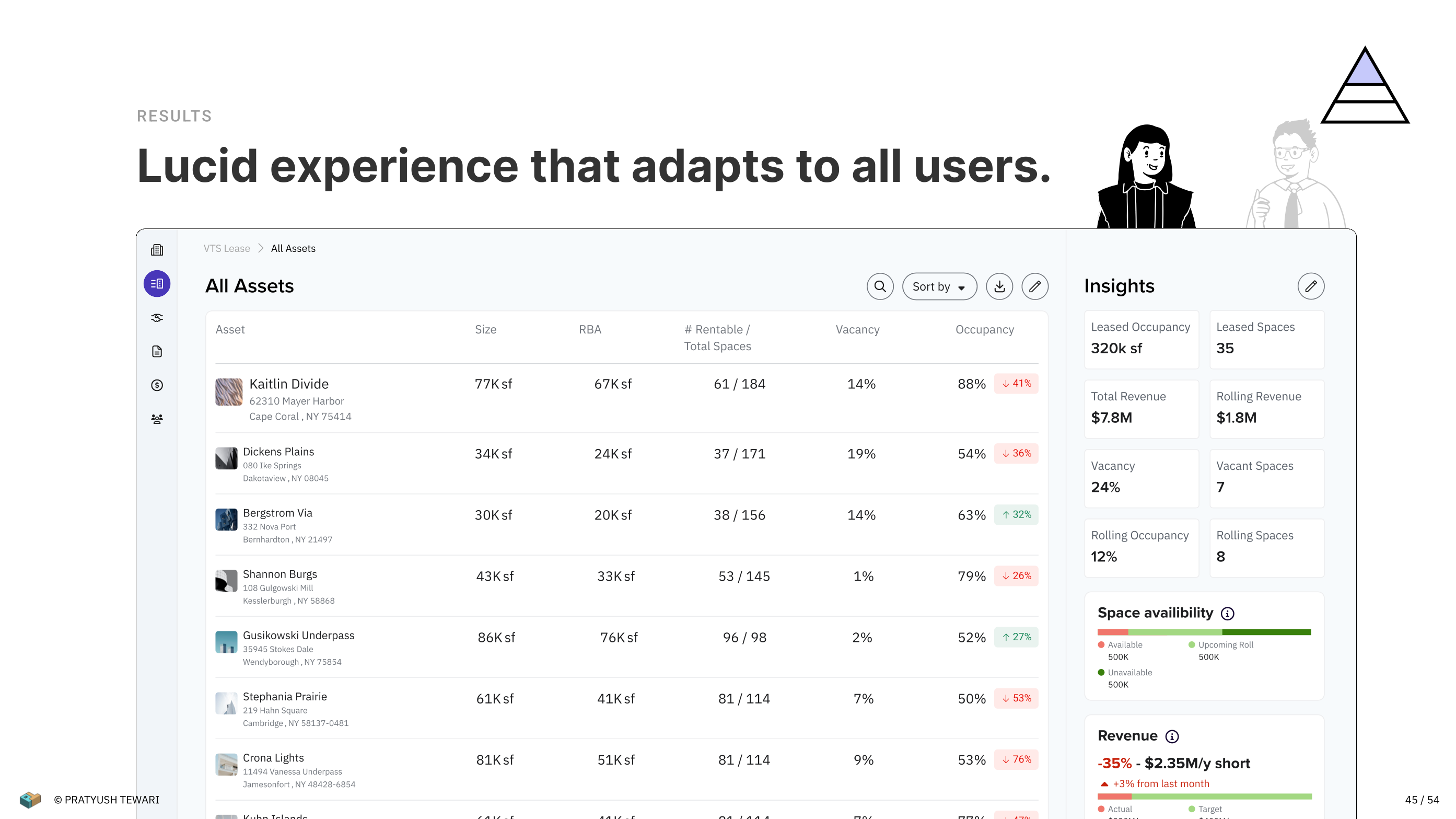Click the Space availability color bar
The height and width of the screenshot is (819, 1456).
pos(1204,632)
